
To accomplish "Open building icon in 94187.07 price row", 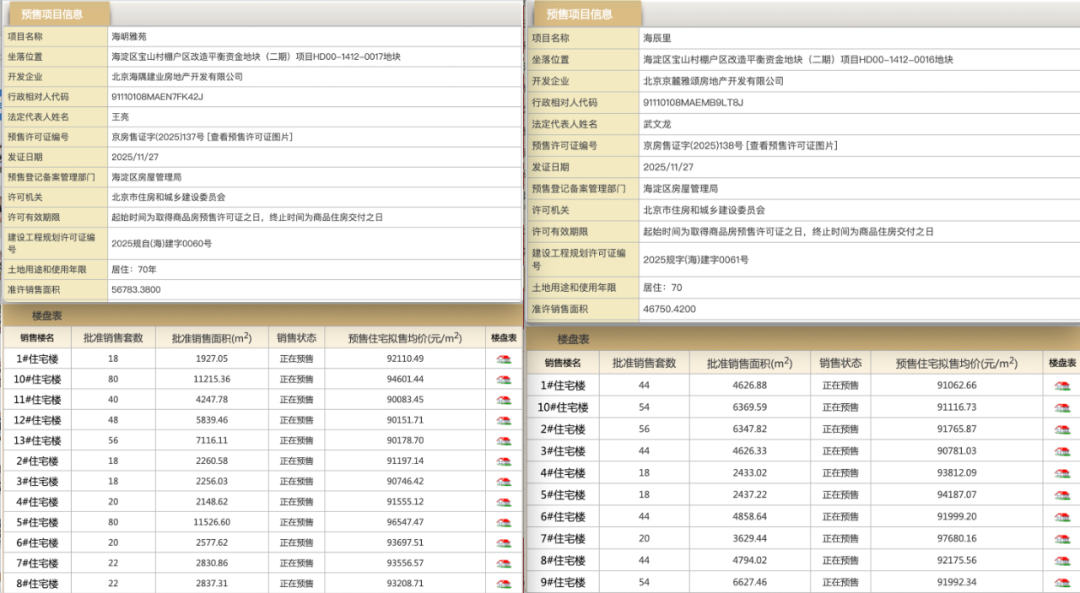I will [x=1061, y=494].
